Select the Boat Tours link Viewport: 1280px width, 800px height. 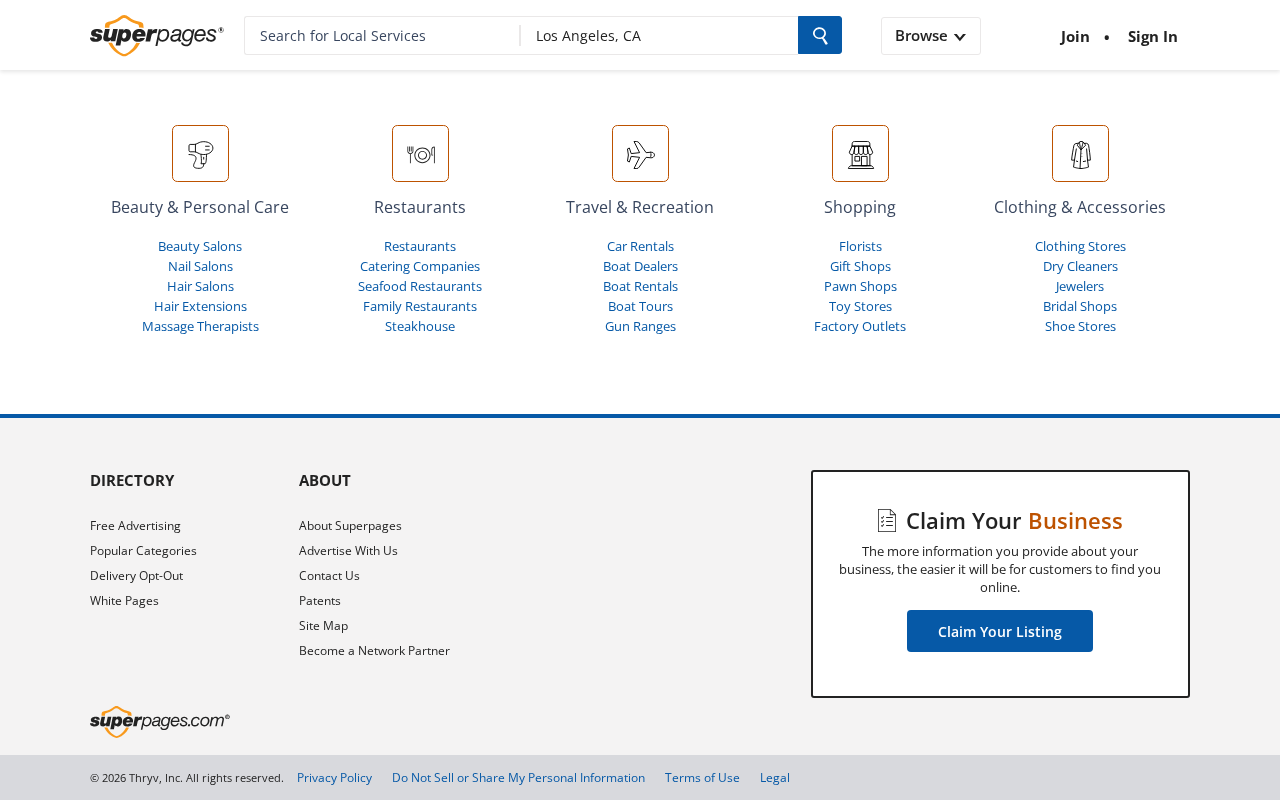[640, 306]
